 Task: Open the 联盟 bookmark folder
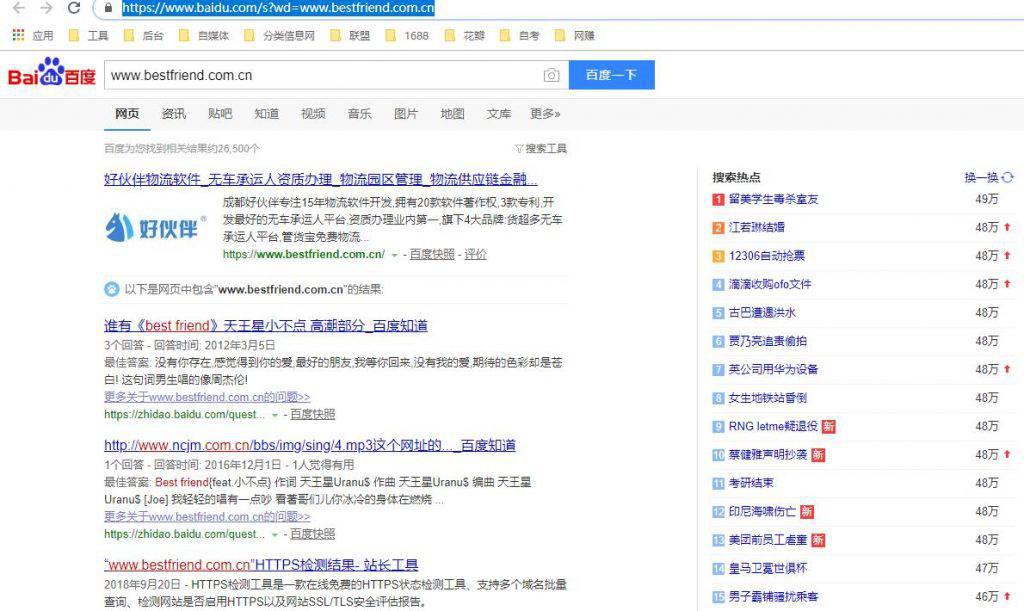pyautogui.click(x=350, y=35)
